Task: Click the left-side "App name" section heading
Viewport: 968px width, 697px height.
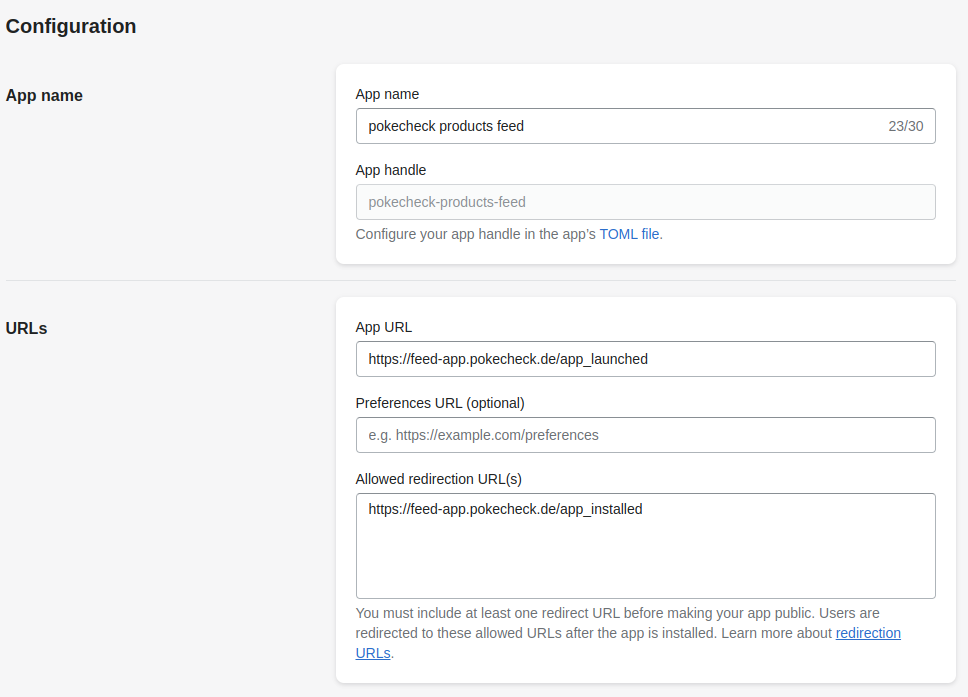Action: pyautogui.click(x=44, y=96)
